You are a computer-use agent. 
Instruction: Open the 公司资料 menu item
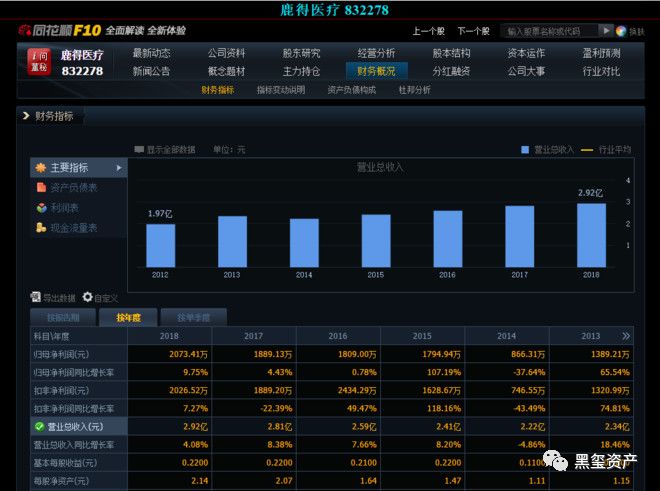point(226,53)
